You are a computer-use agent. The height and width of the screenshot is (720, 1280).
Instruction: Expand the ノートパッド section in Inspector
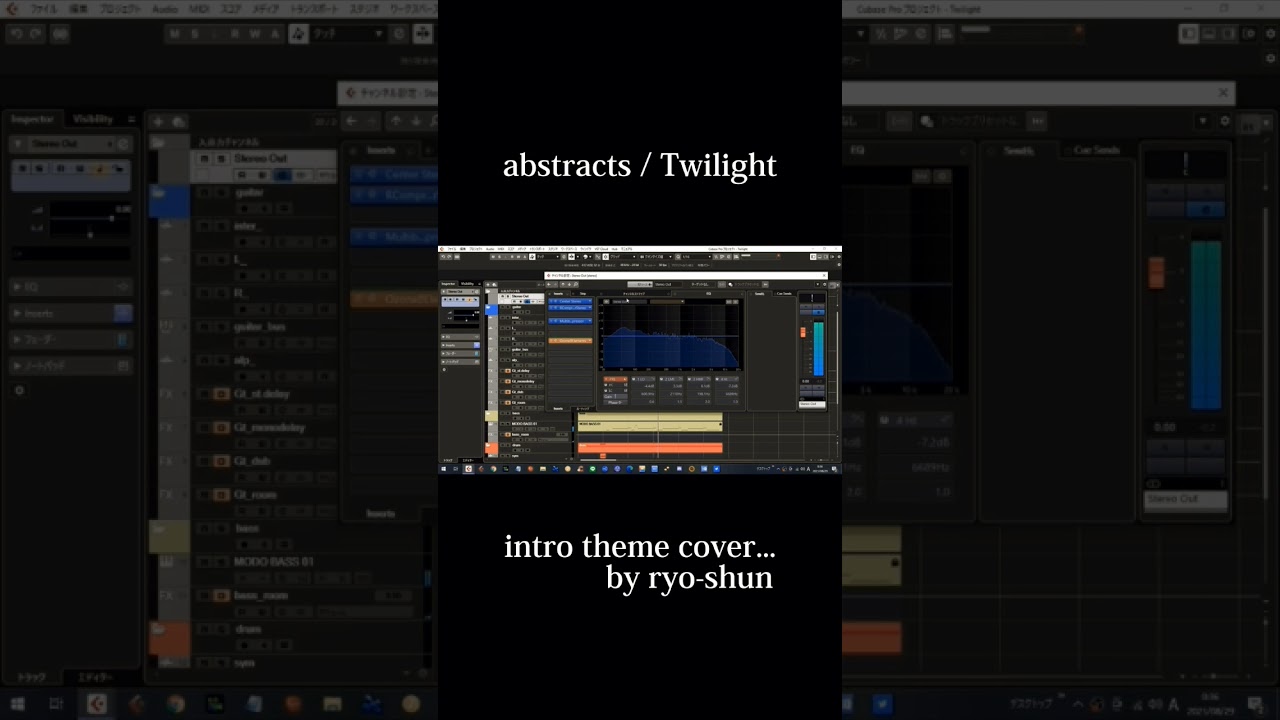click(x=70, y=365)
